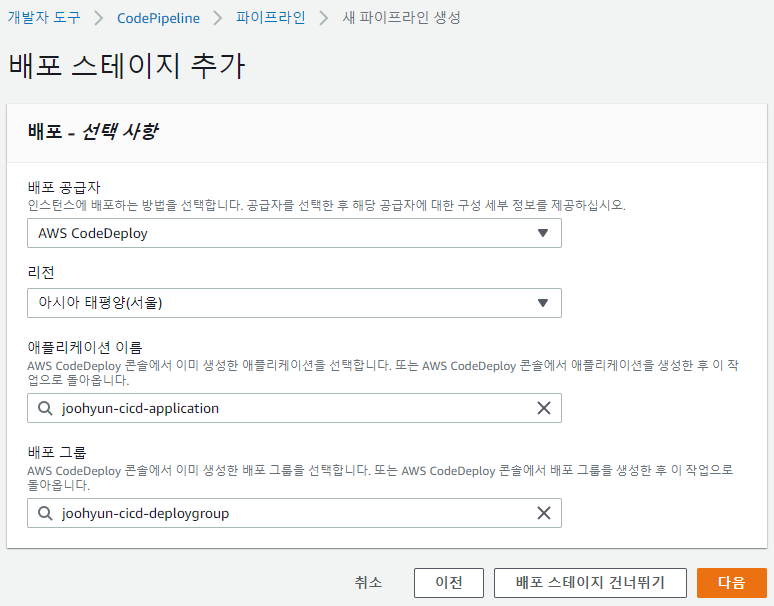Click the 애플리케이션 이름 label

(x=85, y=347)
